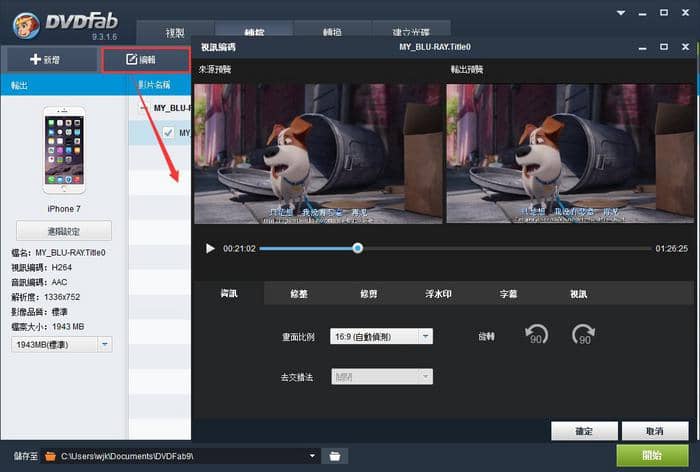Open the 編輯 edit button
The width and height of the screenshot is (700, 472).
[x=146, y=60]
